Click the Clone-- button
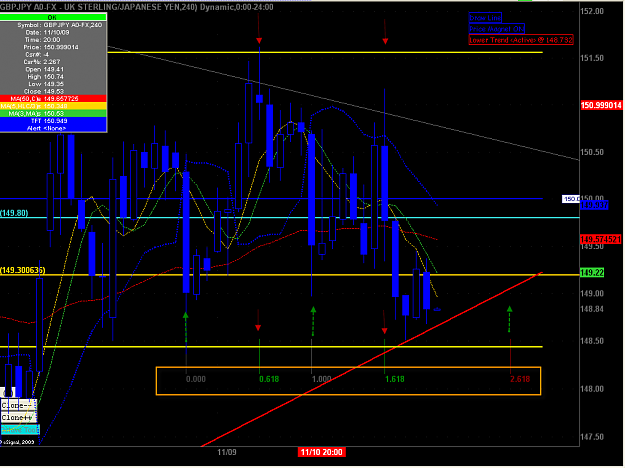 pyautogui.click(x=18, y=405)
